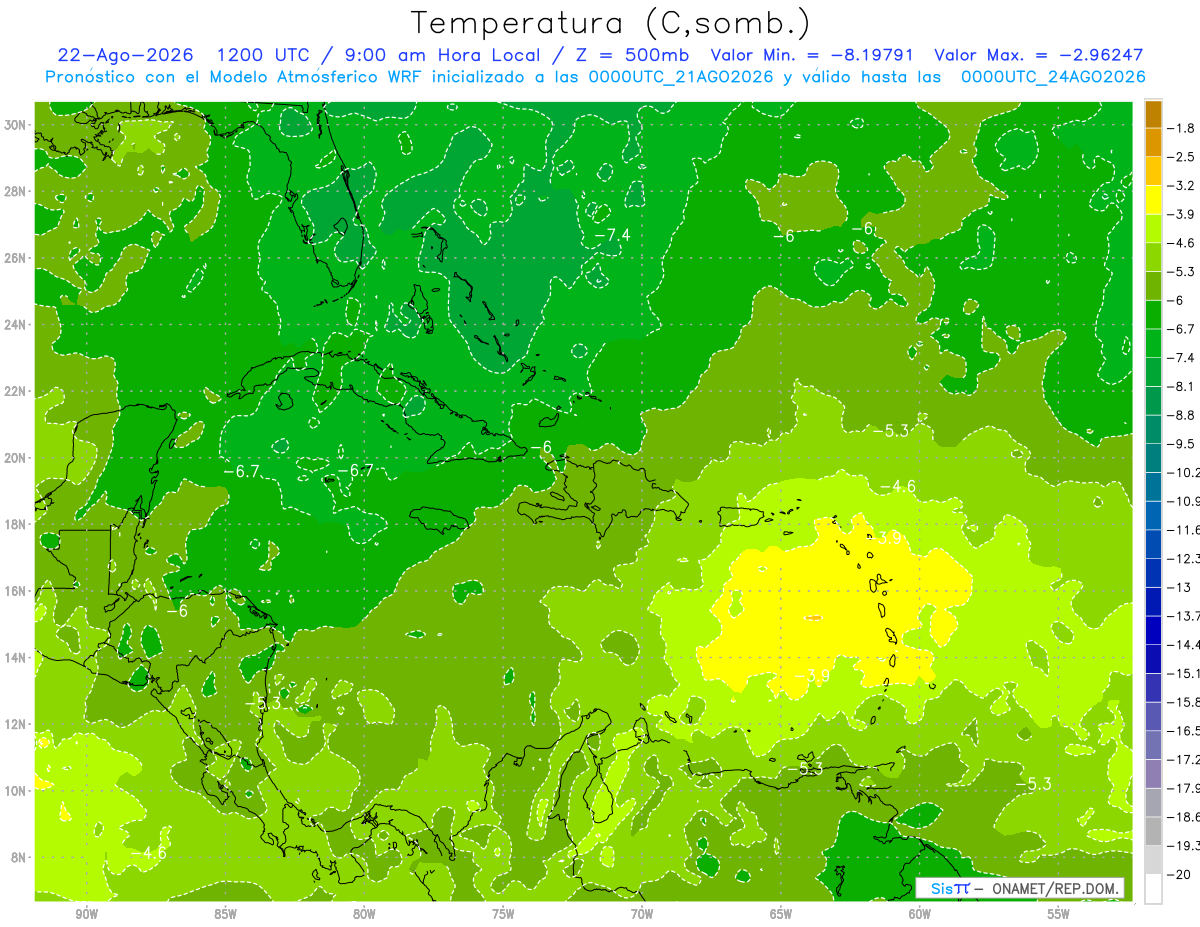
Task: Select the colorbar segment between -6 and -6.7
Action: pyautogui.click(x=1153, y=314)
